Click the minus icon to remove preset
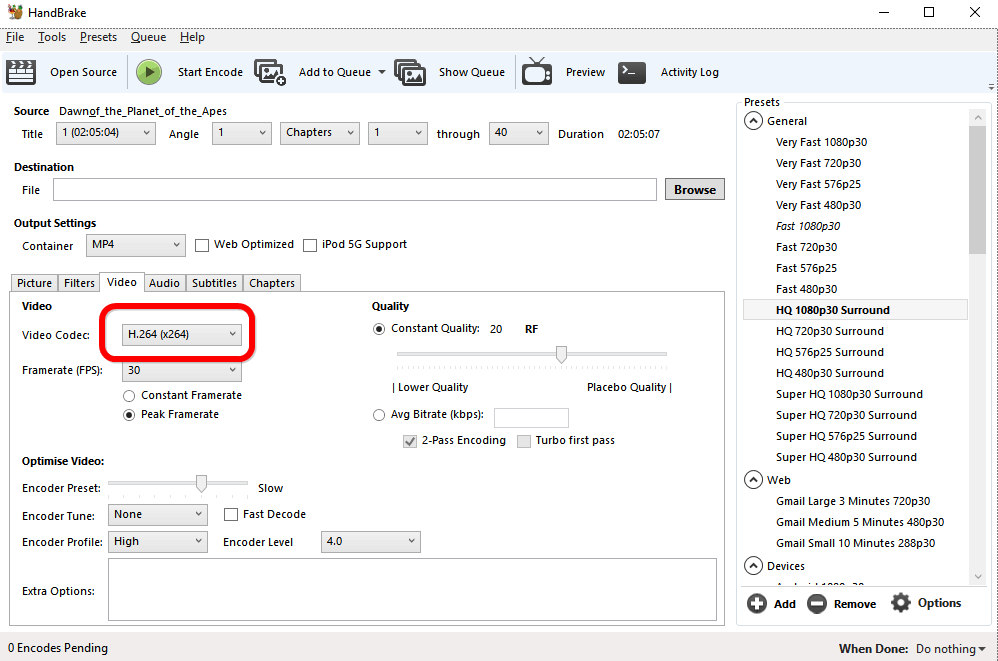Image resolution: width=998 pixels, height=661 pixels. 817,603
